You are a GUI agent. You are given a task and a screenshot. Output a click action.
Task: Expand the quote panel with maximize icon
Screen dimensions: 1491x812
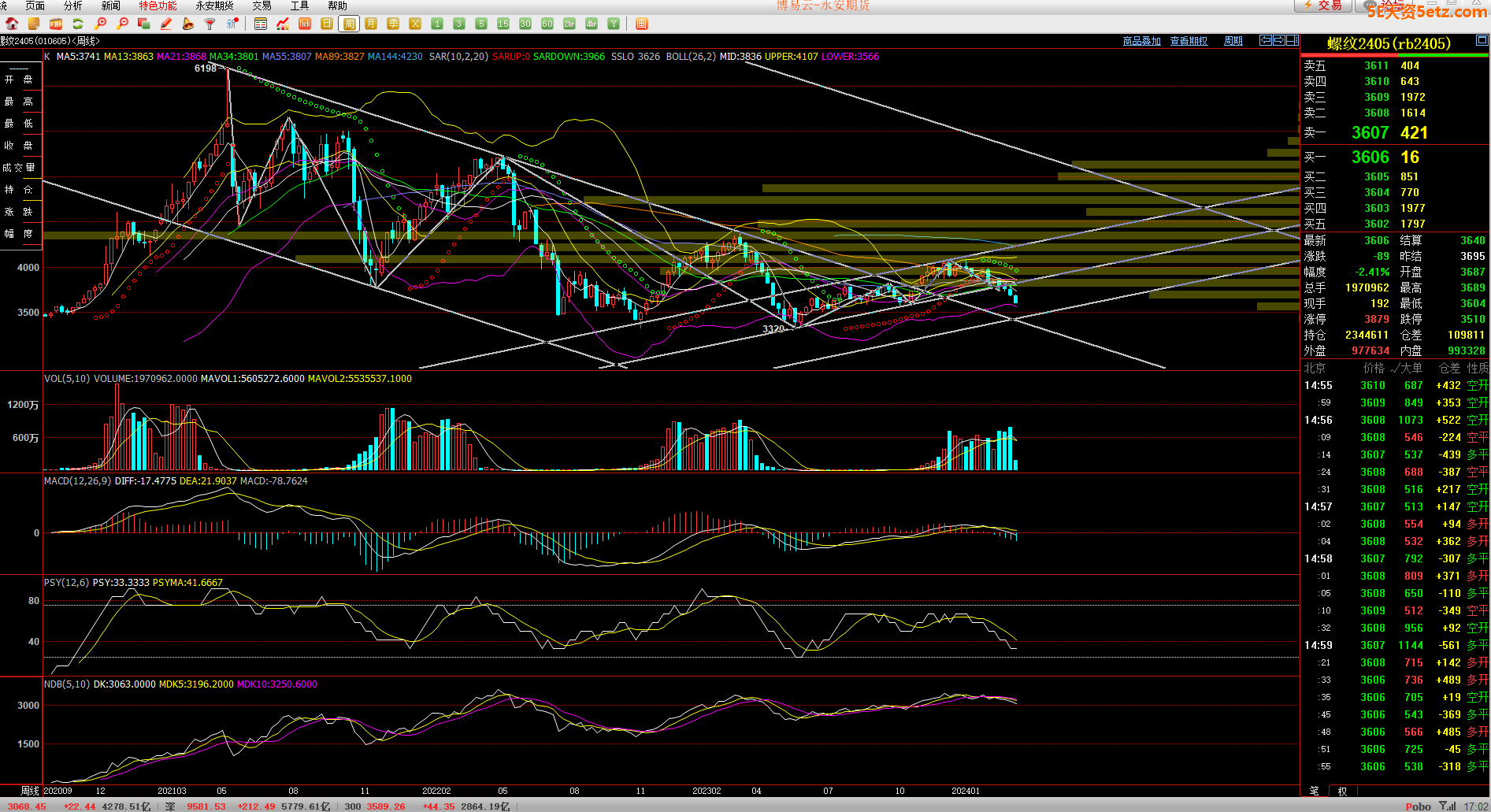pos(1482,40)
